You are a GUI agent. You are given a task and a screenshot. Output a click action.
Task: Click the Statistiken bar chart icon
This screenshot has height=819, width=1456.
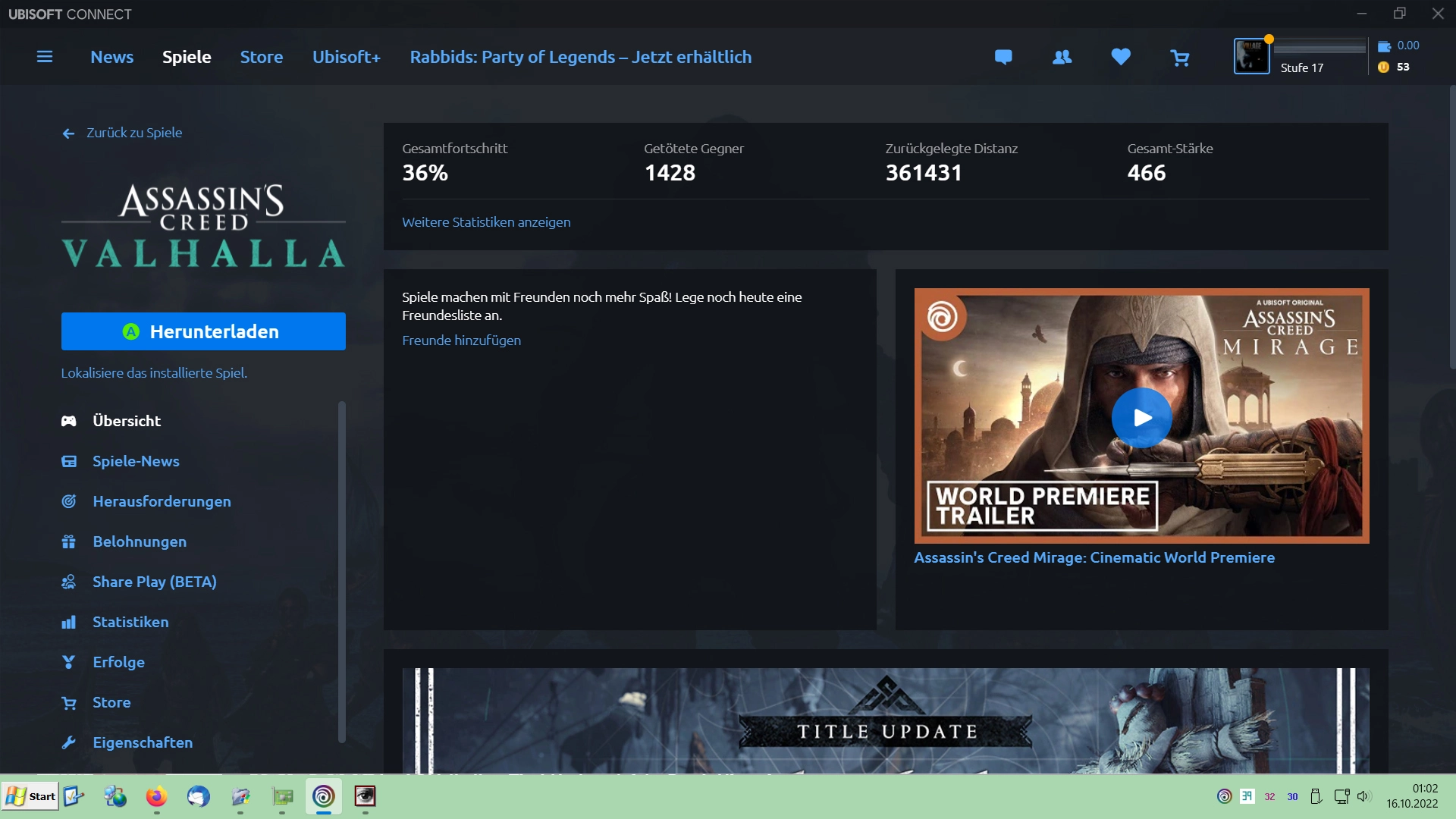69,622
